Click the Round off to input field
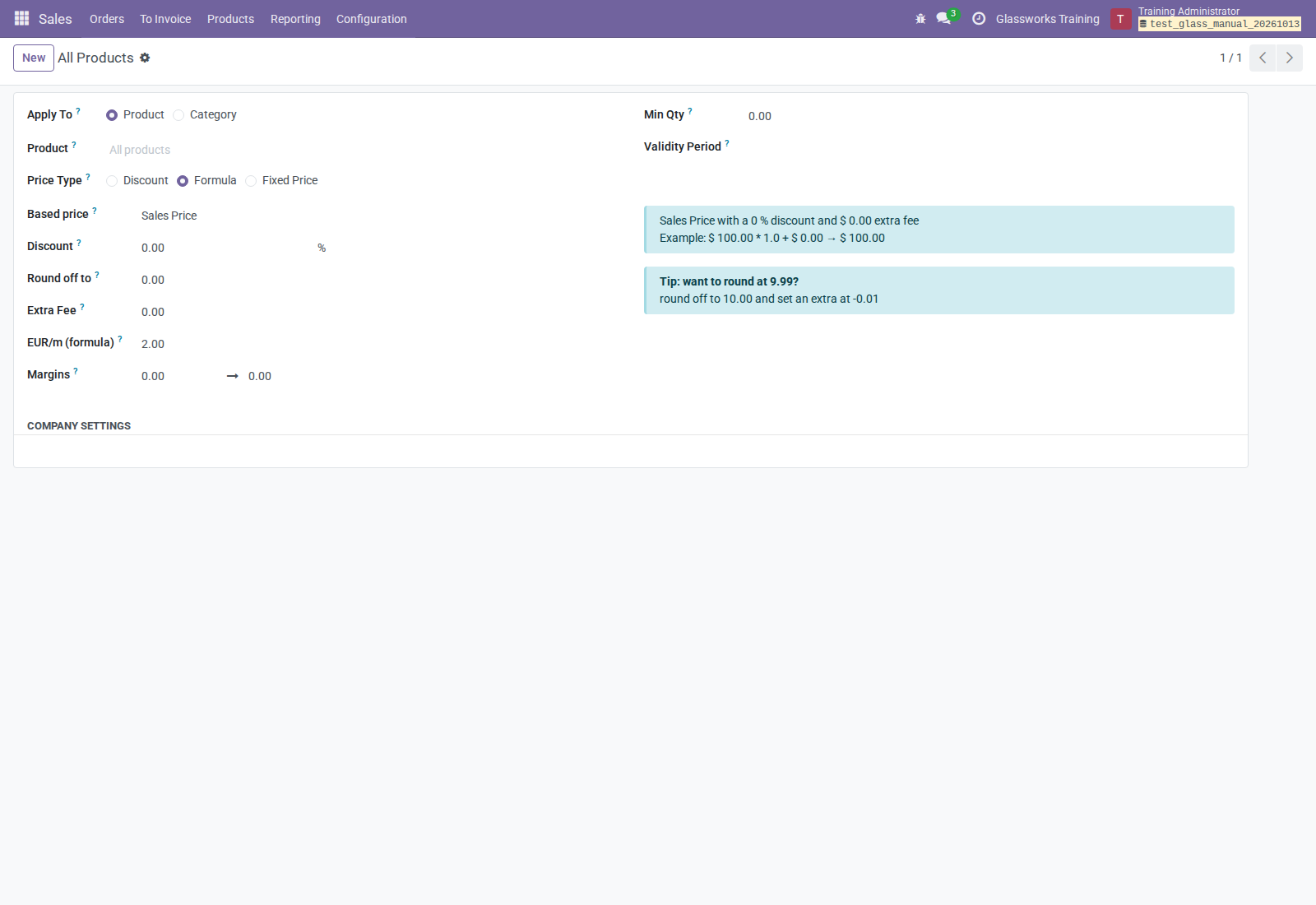The width and height of the screenshot is (1316, 905). point(234,280)
